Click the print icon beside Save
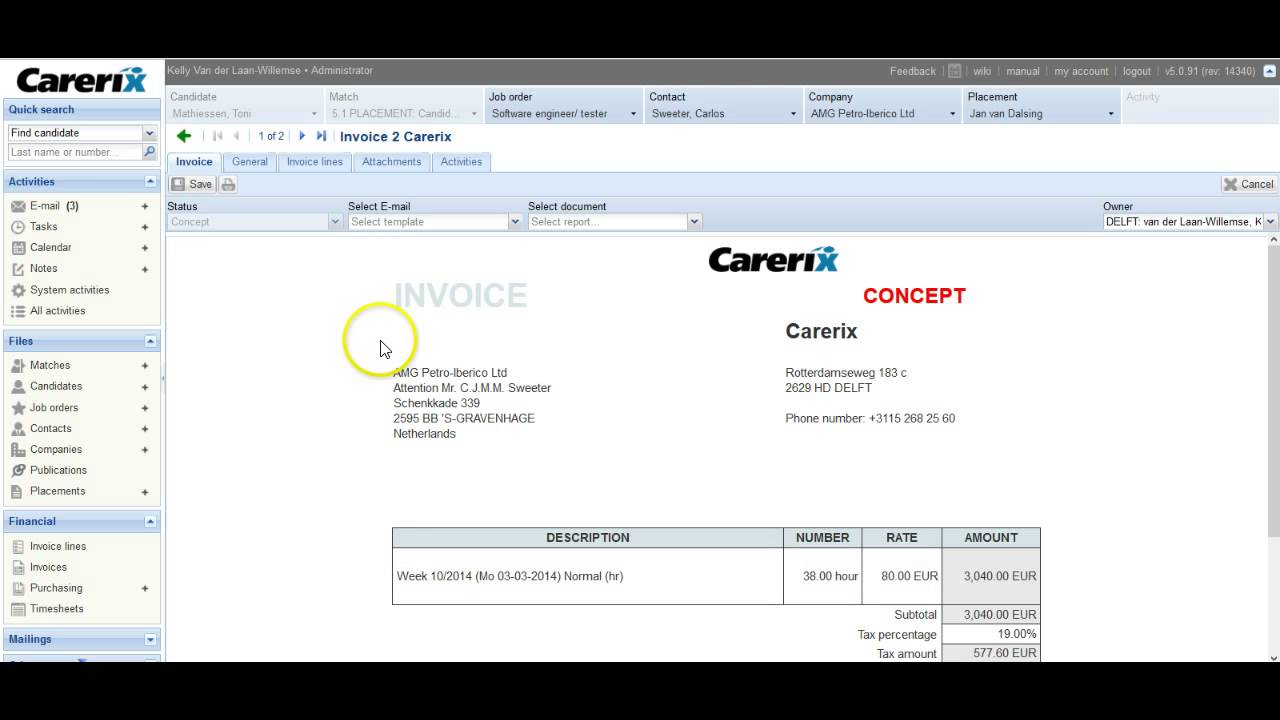Image resolution: width=1280 pixels, height=720 pixels. point(228,184)
